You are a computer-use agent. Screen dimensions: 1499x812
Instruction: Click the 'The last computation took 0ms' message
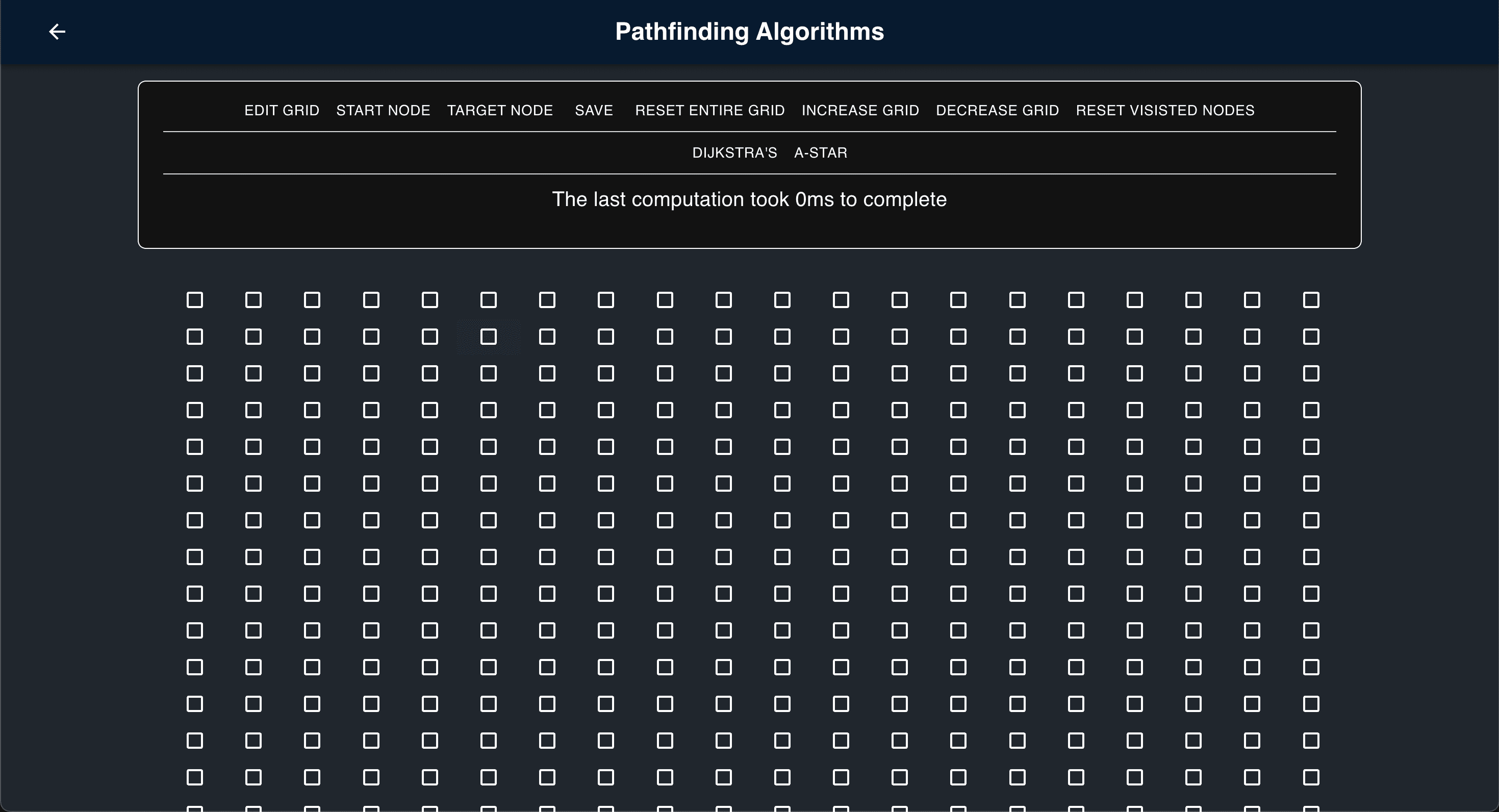[x=749, y=199]
